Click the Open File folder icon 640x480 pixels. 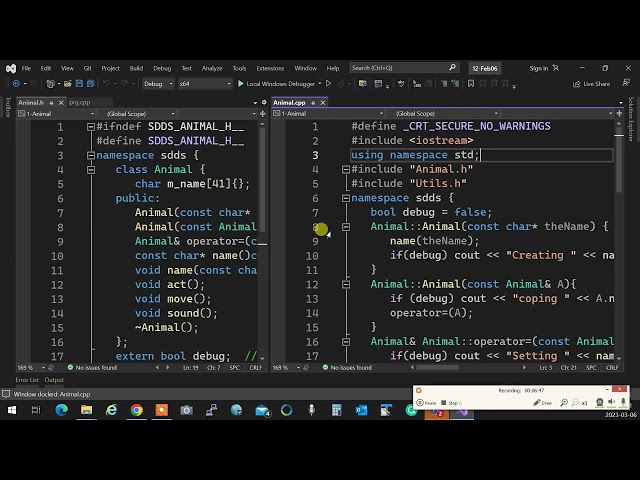click(68, 84)
